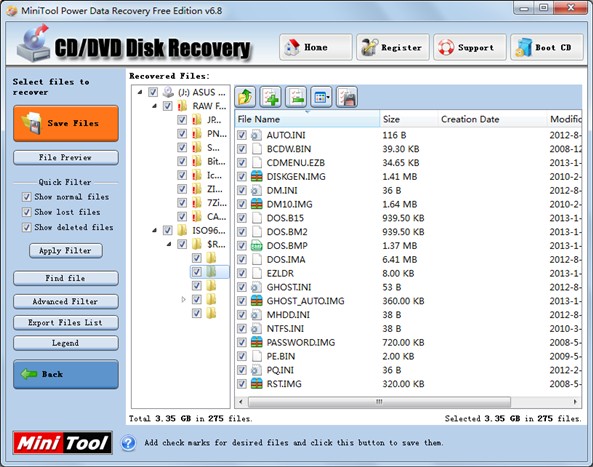Open the Support button in header
This screenshot has height=467, width=593.
coord(470,47)
